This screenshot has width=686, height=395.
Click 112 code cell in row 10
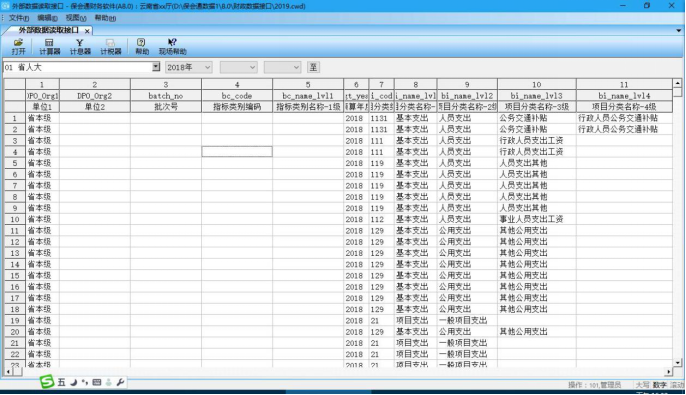tap(382, 219)
